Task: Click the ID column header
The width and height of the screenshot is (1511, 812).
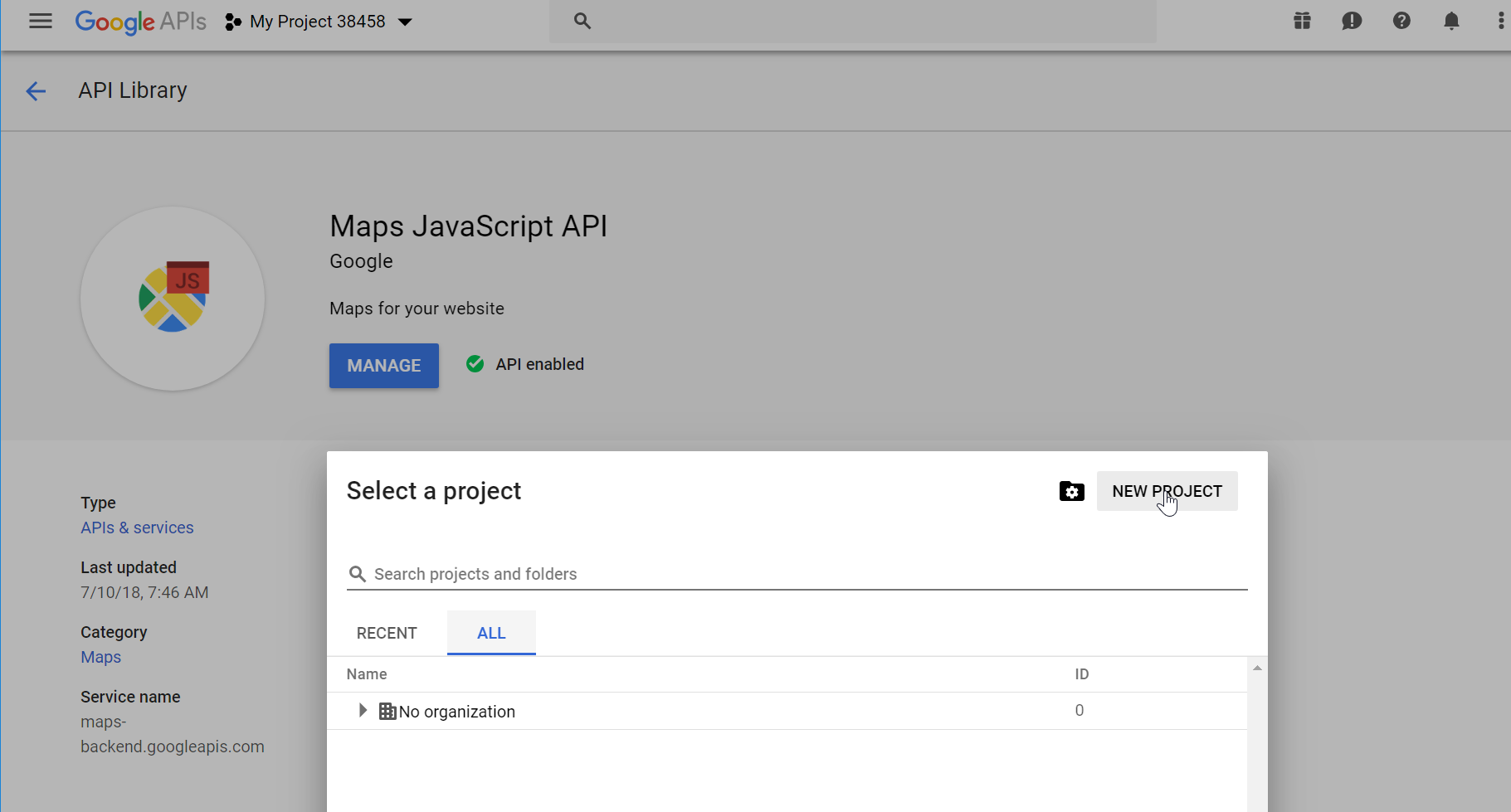Action: pos(1082,674)
